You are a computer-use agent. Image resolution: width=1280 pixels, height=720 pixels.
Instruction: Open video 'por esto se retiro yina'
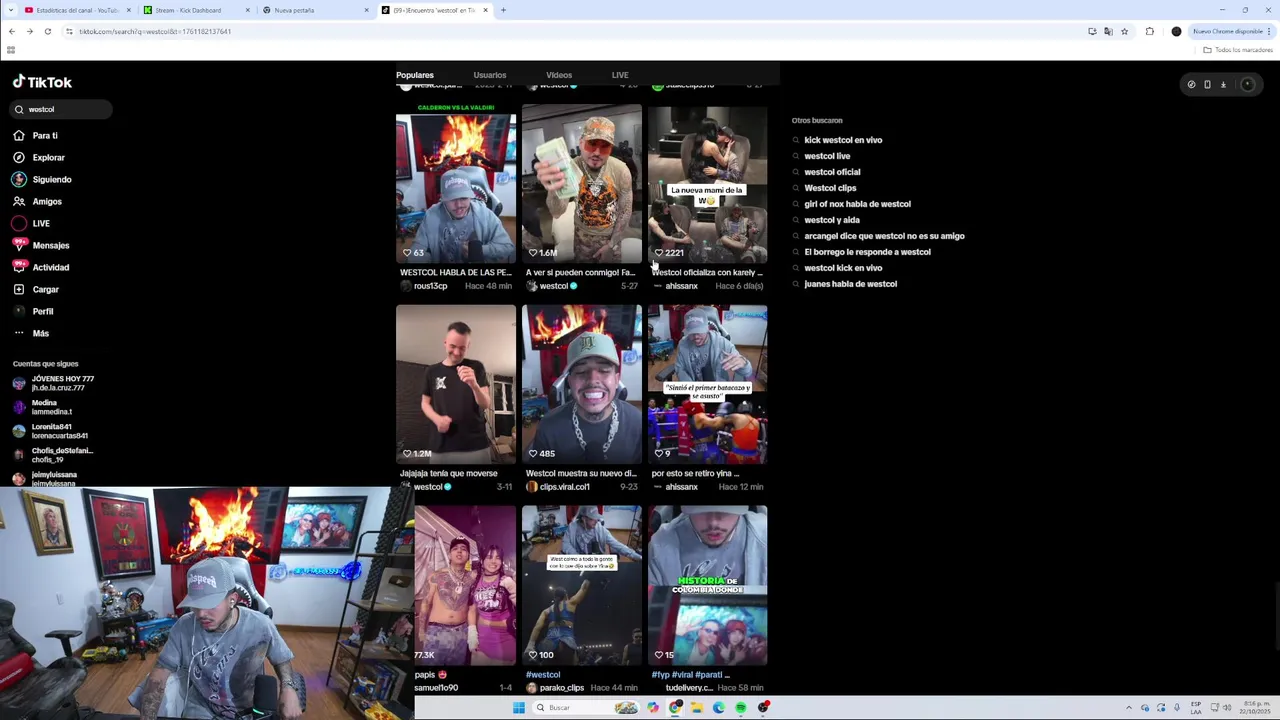click(707, 385)
